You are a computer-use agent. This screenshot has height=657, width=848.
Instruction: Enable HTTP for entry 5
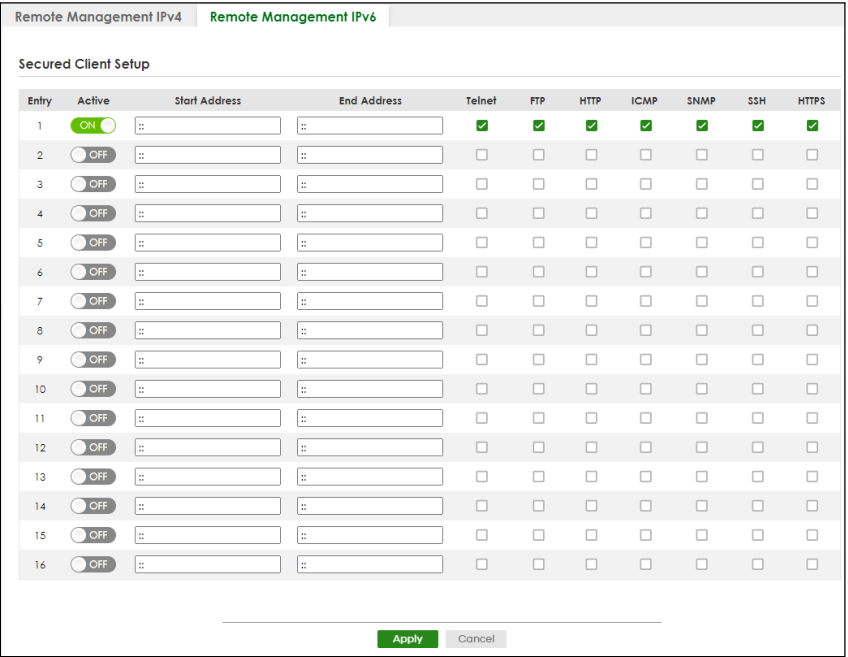click(591, 242)
